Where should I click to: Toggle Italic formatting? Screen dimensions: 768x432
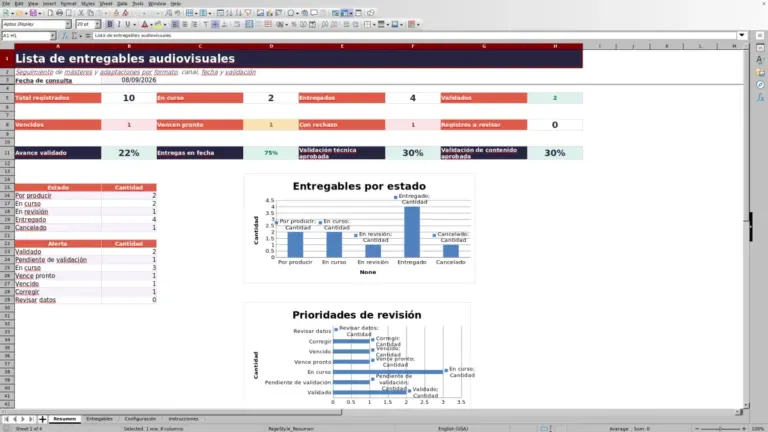coord(119,24)
